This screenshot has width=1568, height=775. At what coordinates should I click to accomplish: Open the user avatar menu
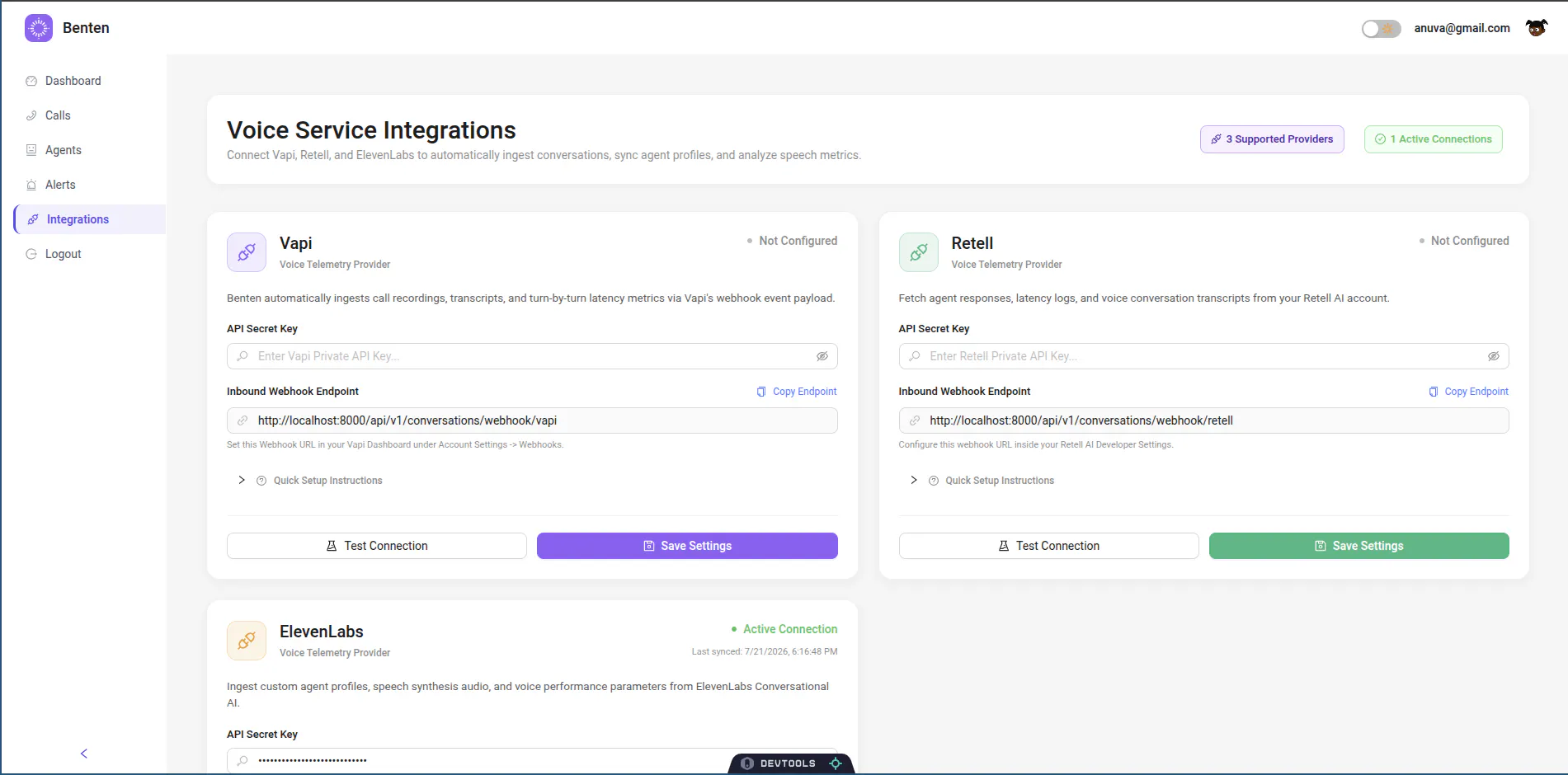[x=1536, y=28]
